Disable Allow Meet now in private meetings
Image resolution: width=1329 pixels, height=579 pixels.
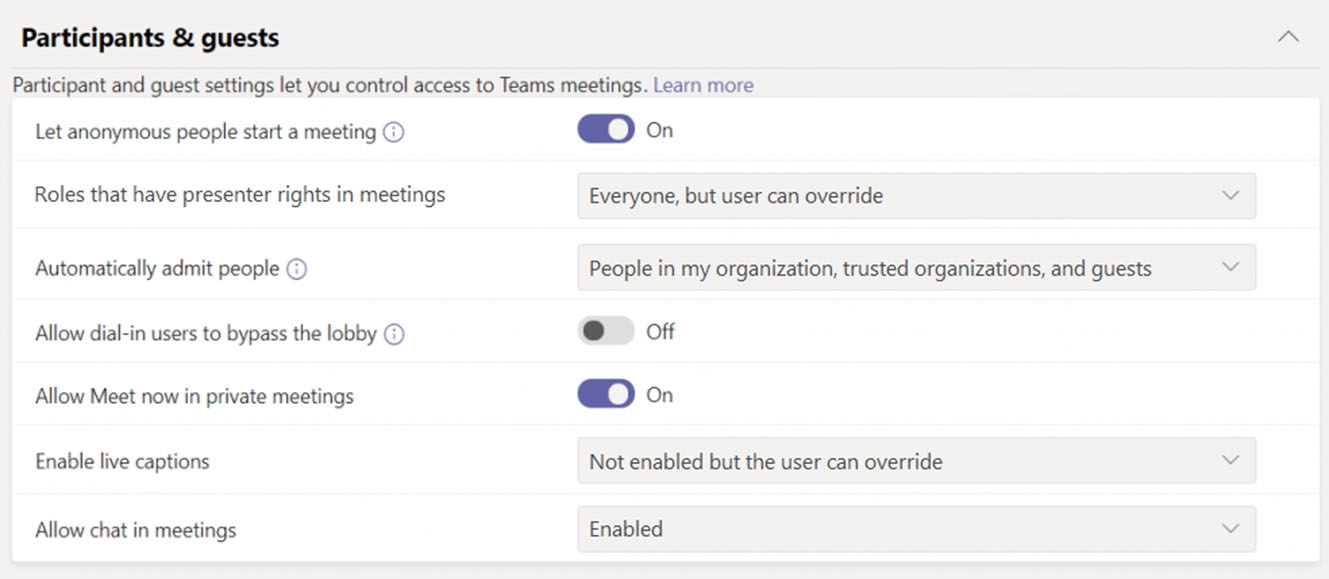606,394
